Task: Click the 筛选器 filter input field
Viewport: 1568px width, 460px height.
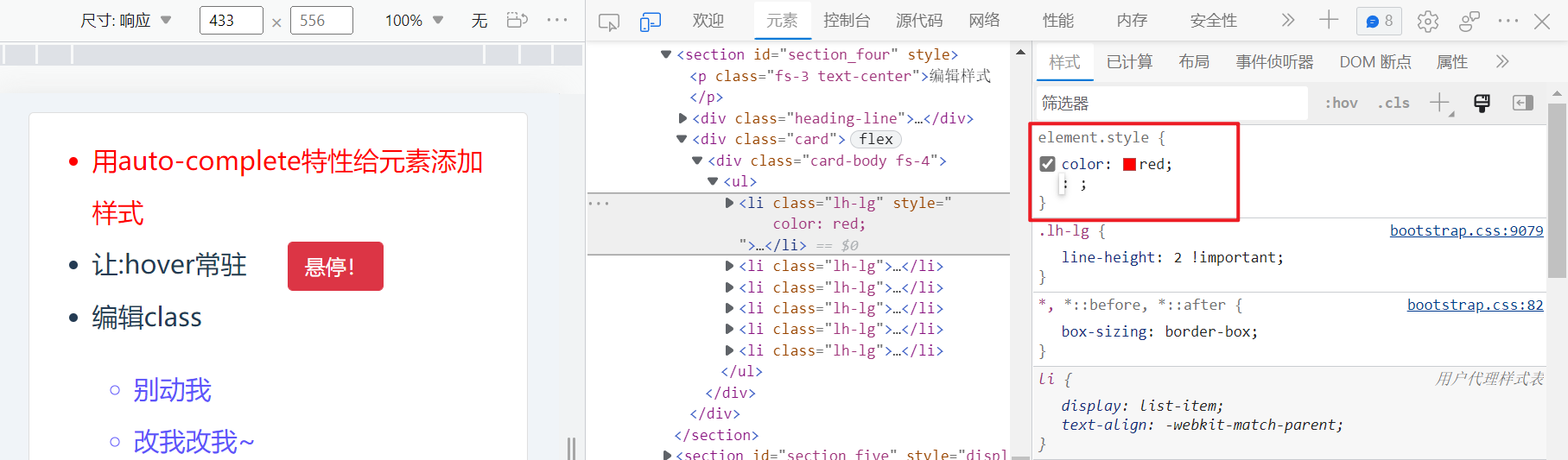Action: pos(1171,104)
